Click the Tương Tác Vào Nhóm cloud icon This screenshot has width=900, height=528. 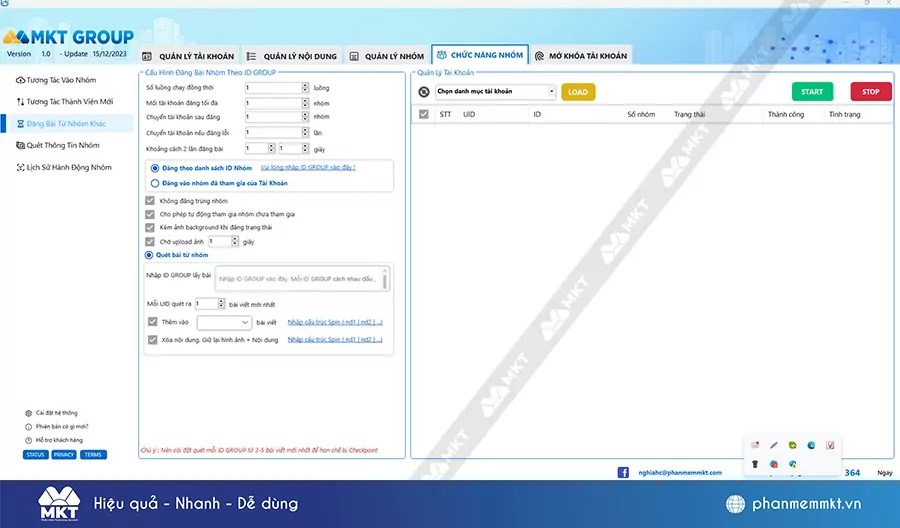pos(21,79)
